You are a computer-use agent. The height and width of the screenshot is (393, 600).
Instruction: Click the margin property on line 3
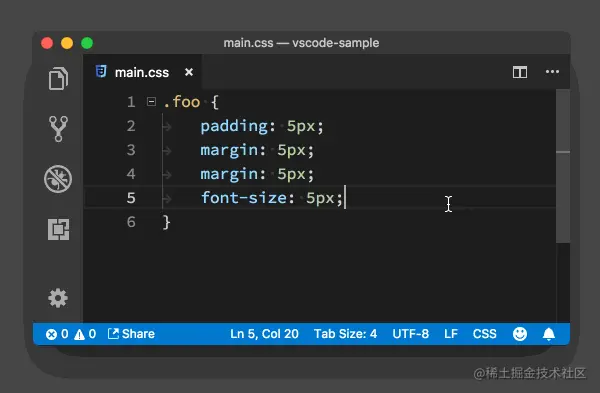click(229, 150)
